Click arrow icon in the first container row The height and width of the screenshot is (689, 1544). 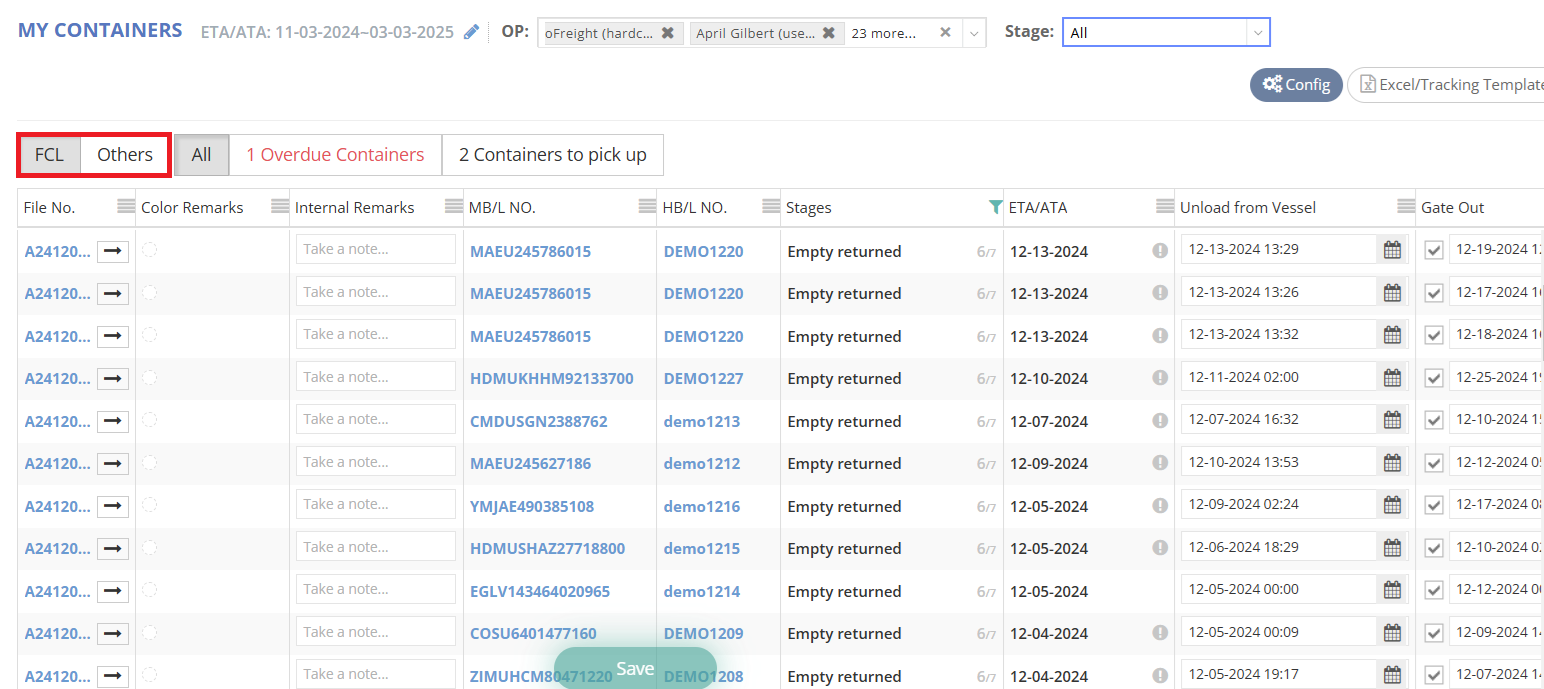click(113, 251)
